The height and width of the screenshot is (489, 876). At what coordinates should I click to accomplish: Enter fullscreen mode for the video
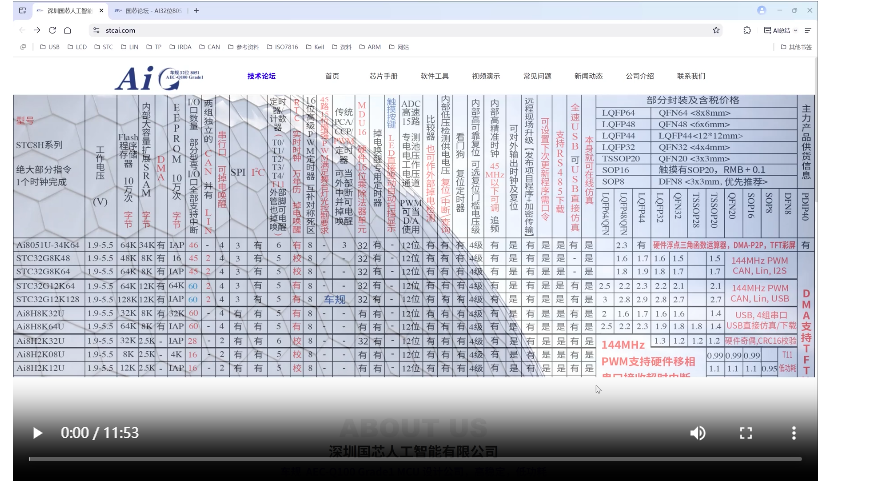pos(746,433)
